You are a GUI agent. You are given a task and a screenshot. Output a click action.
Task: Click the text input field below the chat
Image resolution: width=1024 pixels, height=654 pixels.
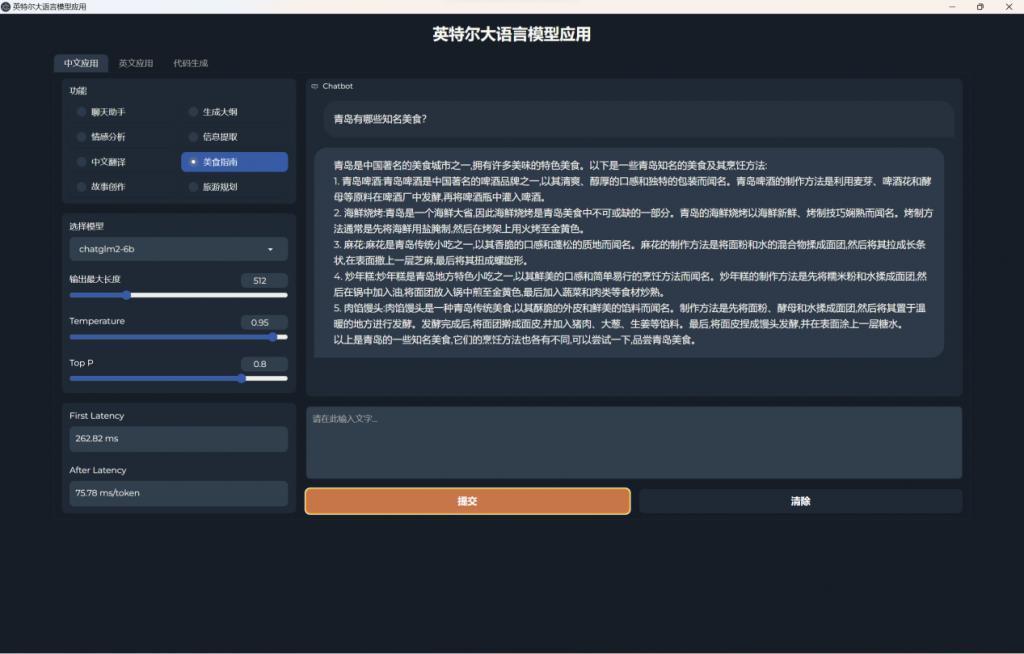pos(634,442)
